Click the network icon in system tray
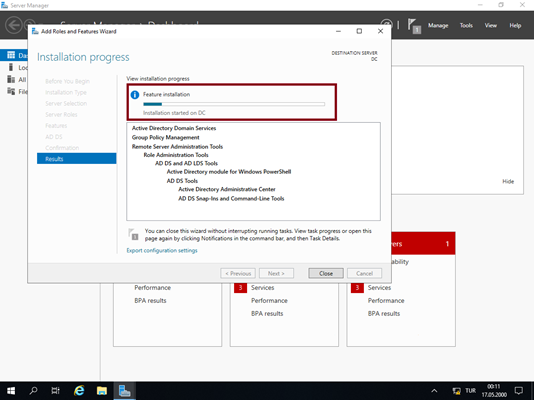The image size is (534, 400). (456, 391)
